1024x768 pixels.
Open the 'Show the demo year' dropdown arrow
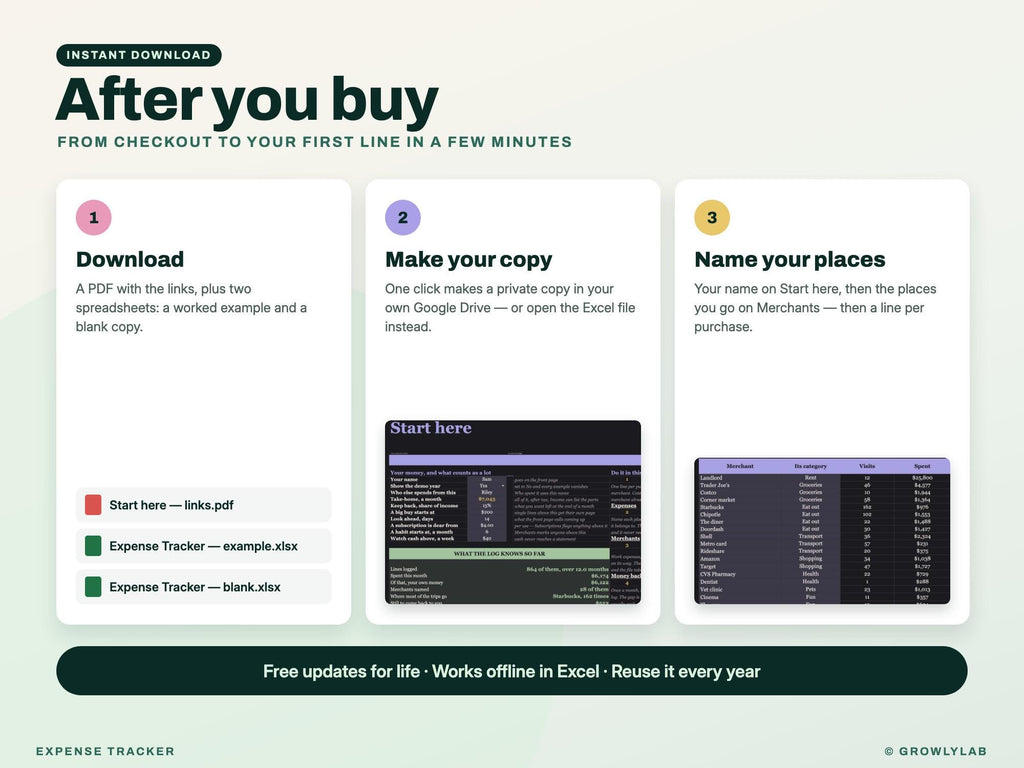(503, 486)
